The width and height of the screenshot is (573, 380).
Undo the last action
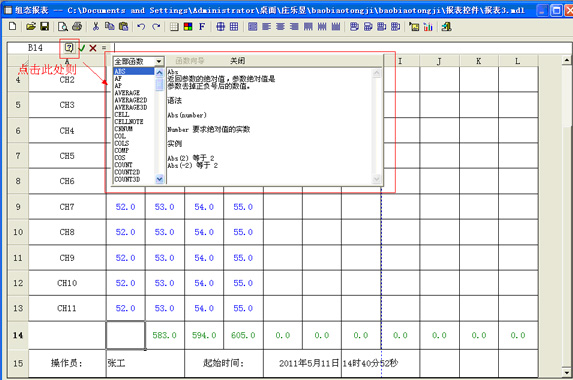[x=141, y=26]
